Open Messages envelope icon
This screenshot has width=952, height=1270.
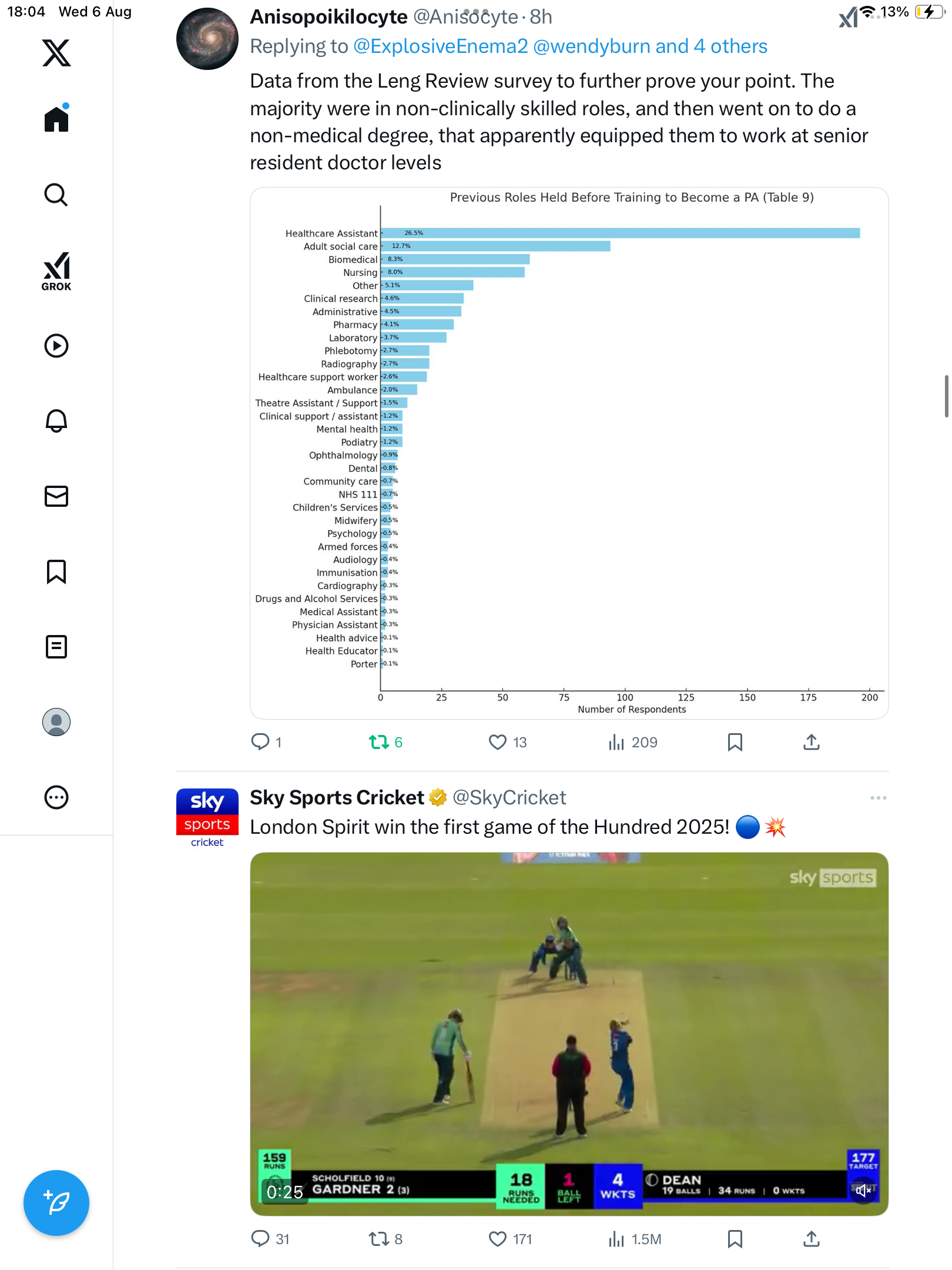pyautogui.click(x=56, y=496)
